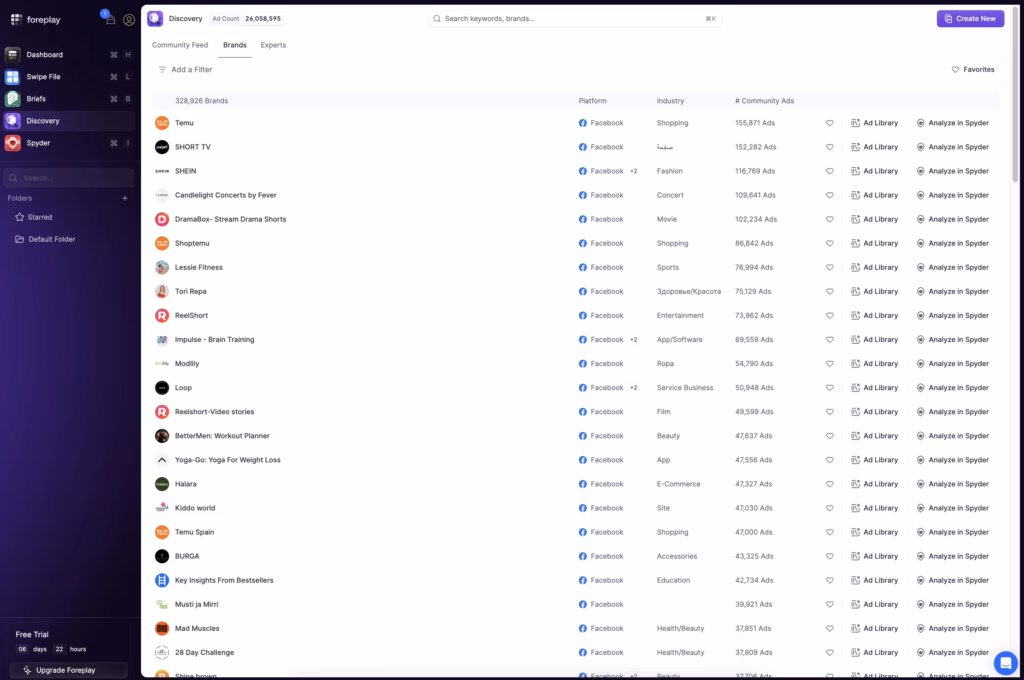Add a new folder with plus
Screen dimensions: 1024x680
(125, 198)
